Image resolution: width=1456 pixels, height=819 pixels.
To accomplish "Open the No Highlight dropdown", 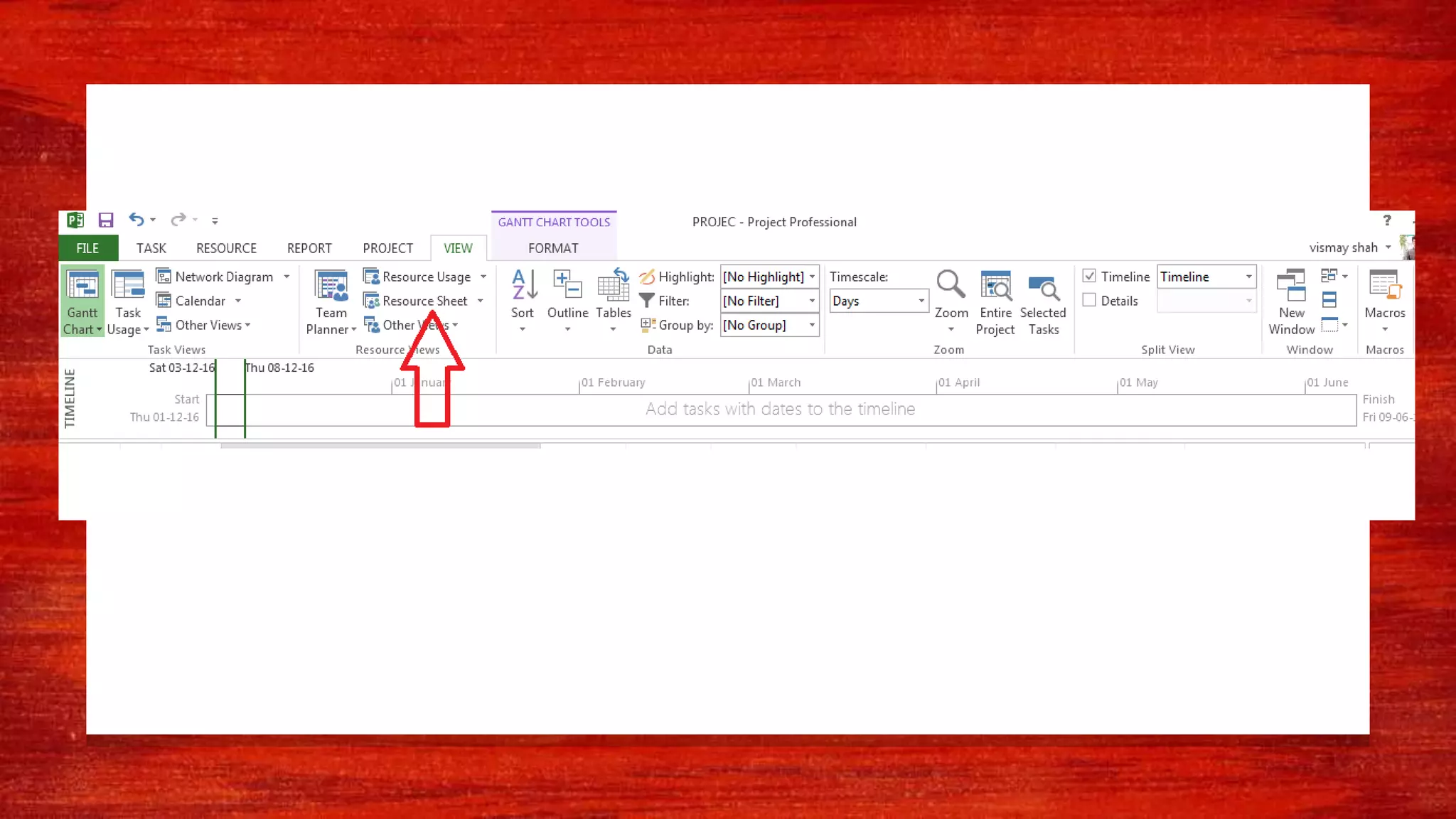I will pyautogui.click(x=812, y=277).
